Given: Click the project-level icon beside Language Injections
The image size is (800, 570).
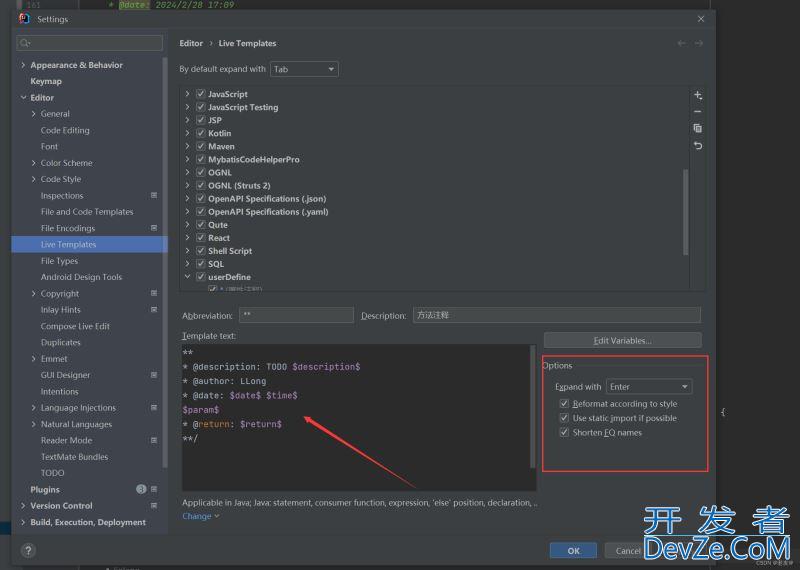Looking at the screenshot, I should tap(154, 408).
